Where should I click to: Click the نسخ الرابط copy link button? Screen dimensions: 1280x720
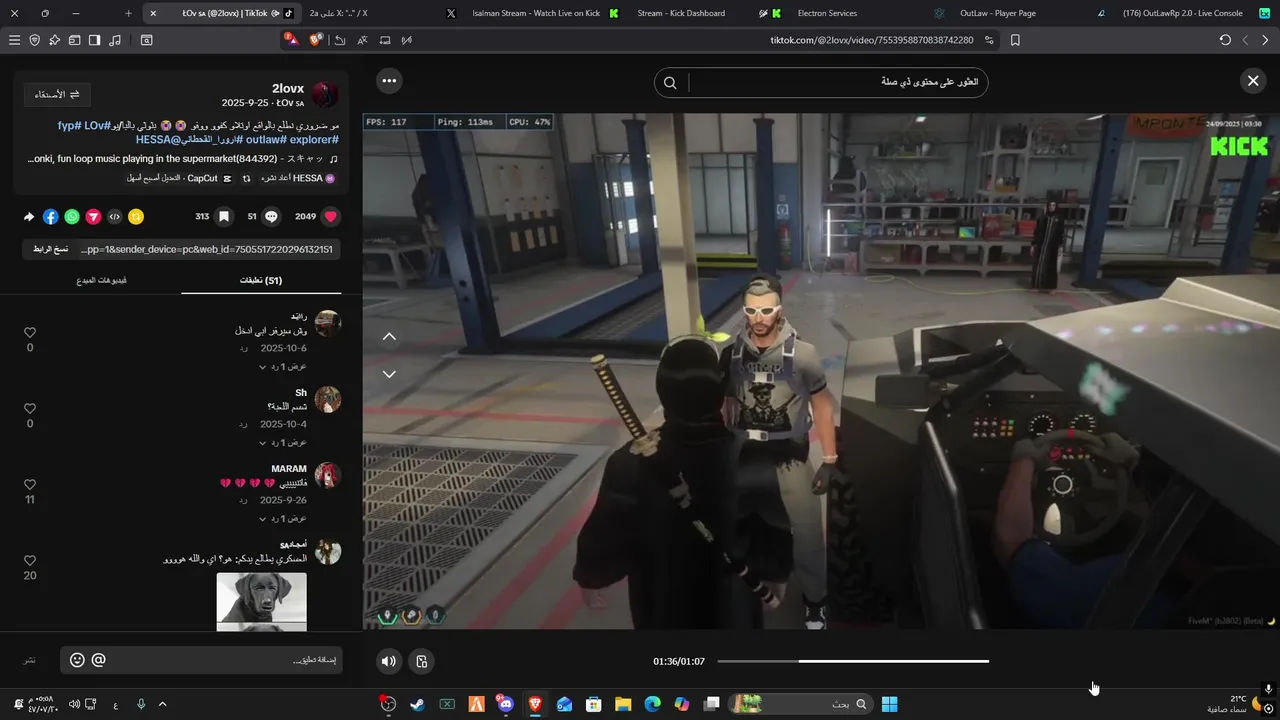tap(50, 249)
